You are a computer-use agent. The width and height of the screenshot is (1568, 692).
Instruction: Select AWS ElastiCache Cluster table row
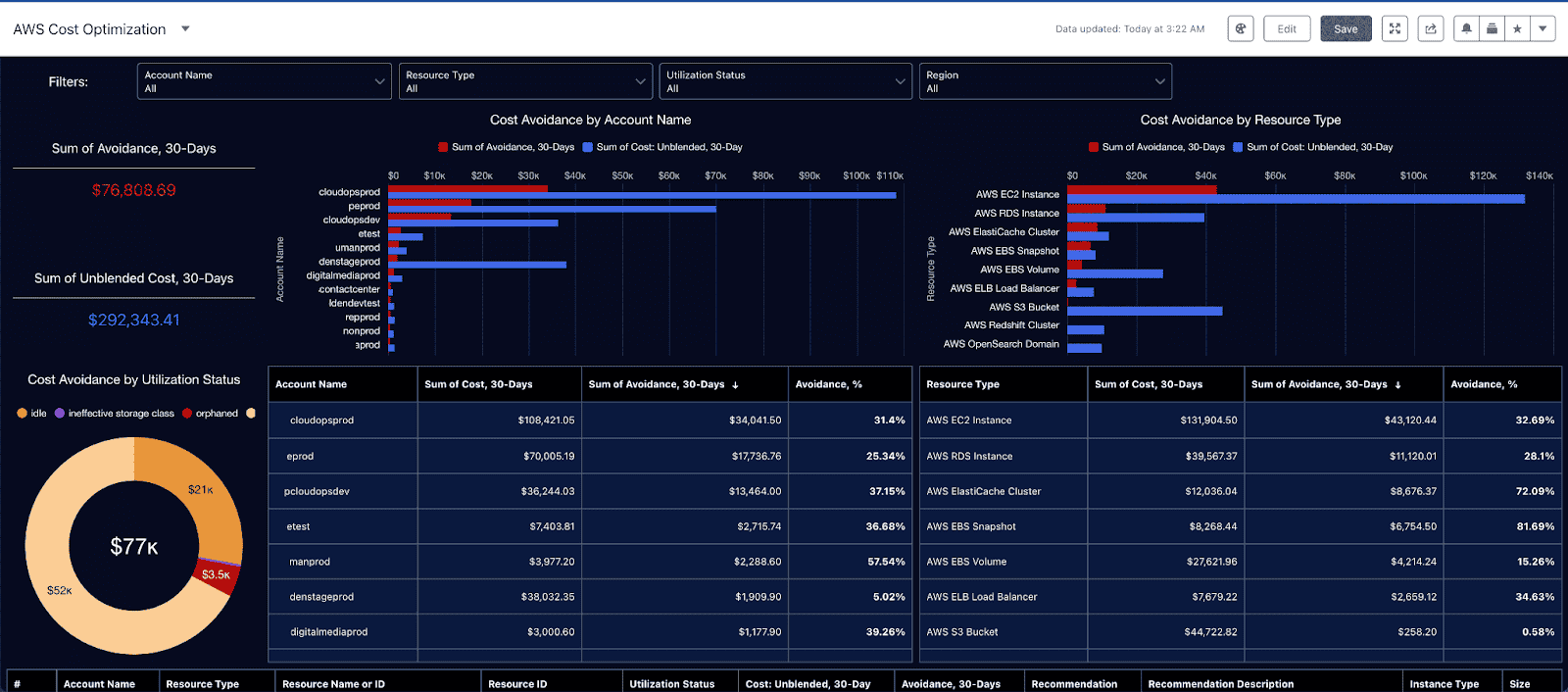click(x=1241, y=491)
